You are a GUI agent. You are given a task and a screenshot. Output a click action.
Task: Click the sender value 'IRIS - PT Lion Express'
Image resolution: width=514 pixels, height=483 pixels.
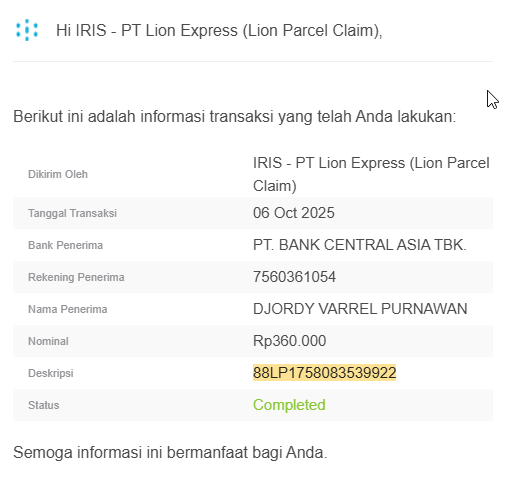point(329,163)
